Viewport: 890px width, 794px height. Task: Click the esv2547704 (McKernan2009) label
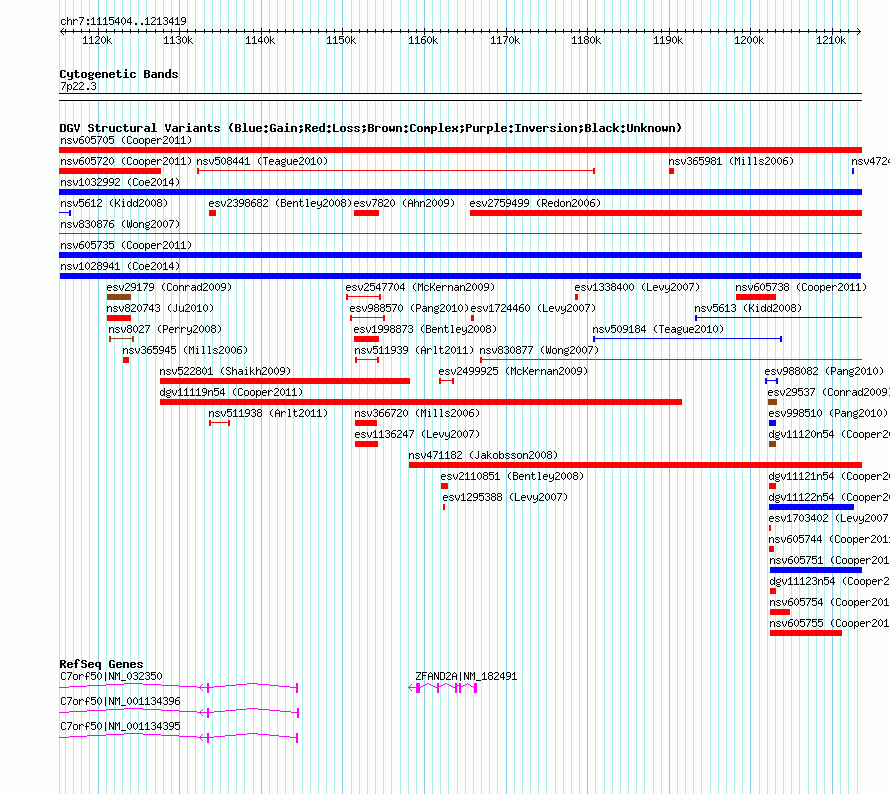coord(420,287)
